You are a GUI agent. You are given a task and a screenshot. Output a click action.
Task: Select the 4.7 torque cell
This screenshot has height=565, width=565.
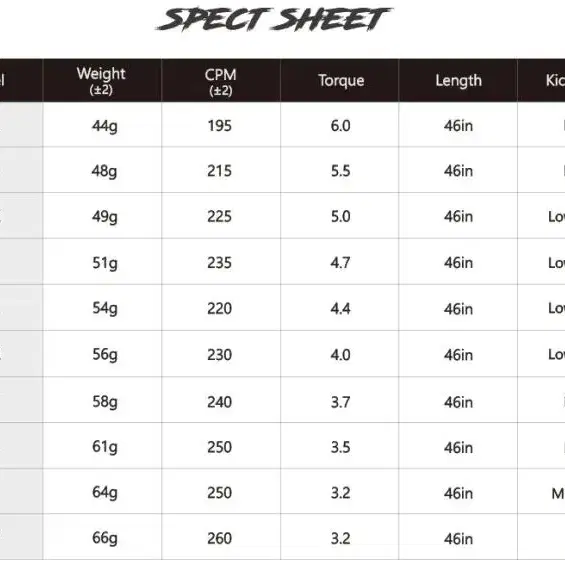click(341, 263)
